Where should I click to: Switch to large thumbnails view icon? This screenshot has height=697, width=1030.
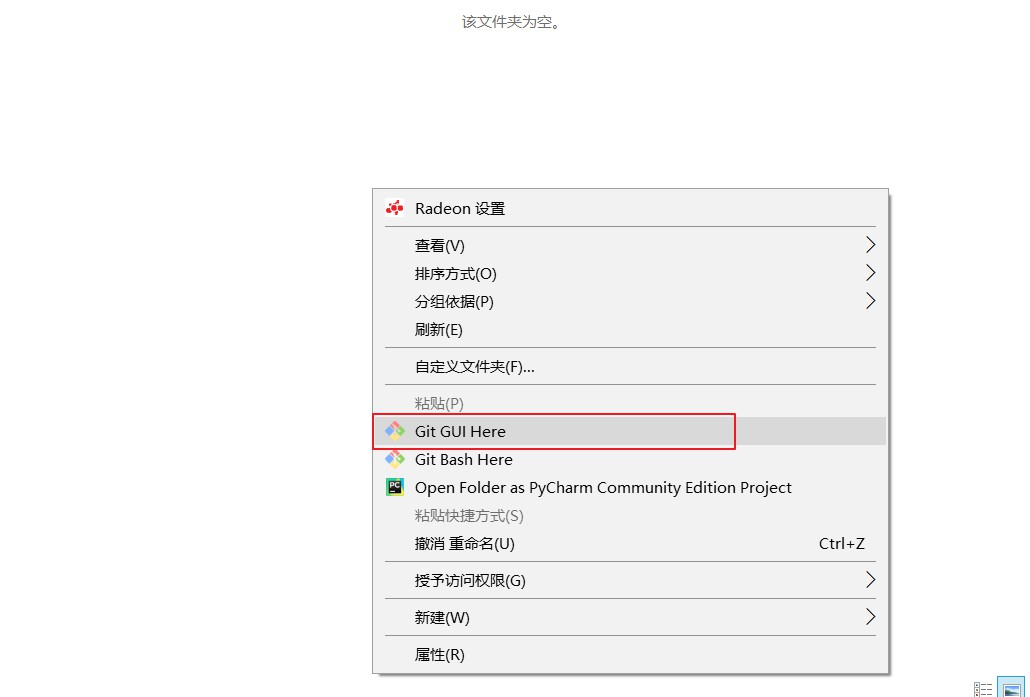[1012, 689]
